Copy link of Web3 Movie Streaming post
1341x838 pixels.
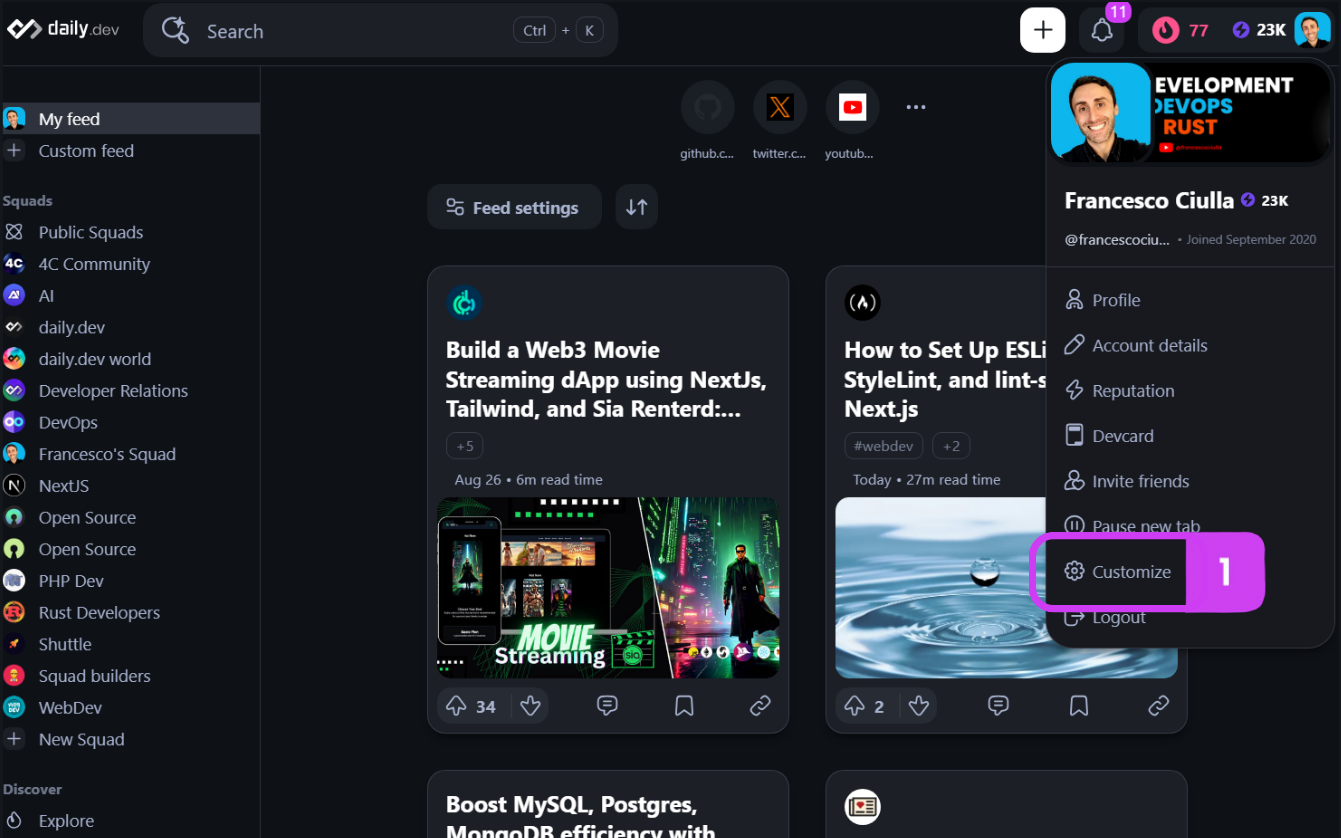click(x=760, y=706)
